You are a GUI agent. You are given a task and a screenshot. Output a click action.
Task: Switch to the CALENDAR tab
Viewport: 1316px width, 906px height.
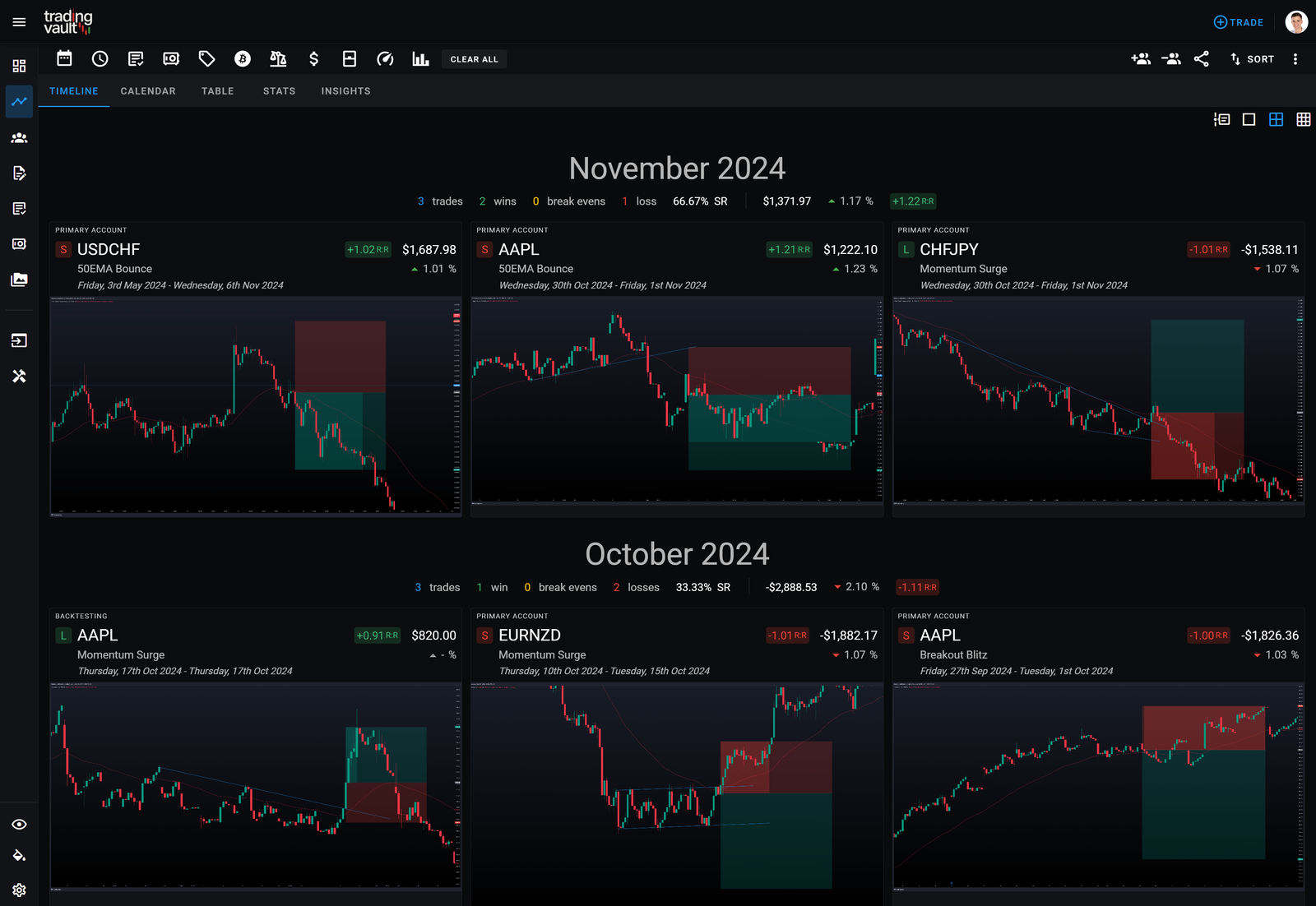point(148,90)
